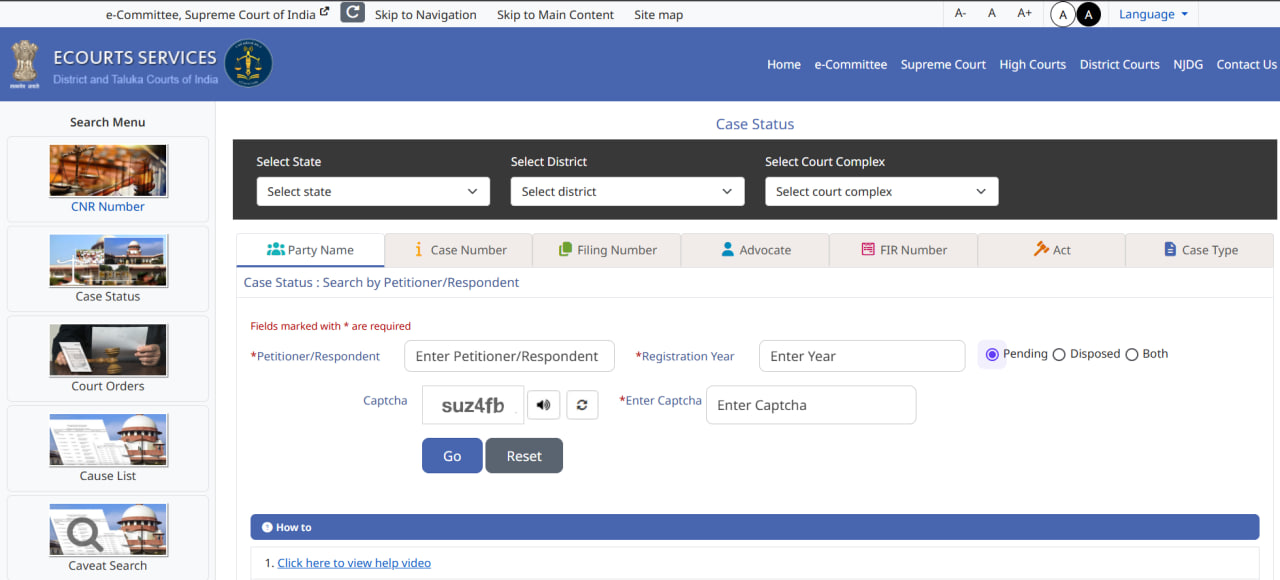
Task: Click inside the Enter Captcha field
Action: pyautogui.click(x=810, y=404)
